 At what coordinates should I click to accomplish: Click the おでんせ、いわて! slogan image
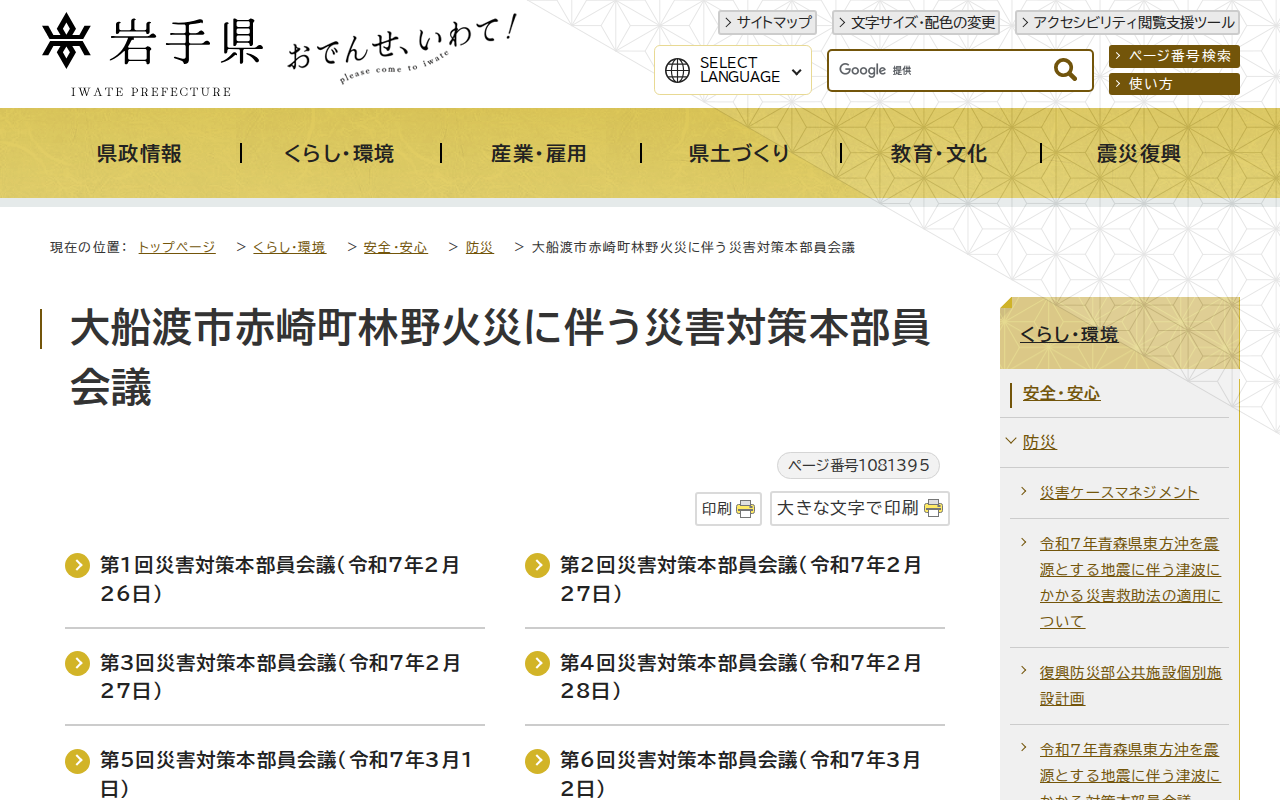click(x=402, y=50)
